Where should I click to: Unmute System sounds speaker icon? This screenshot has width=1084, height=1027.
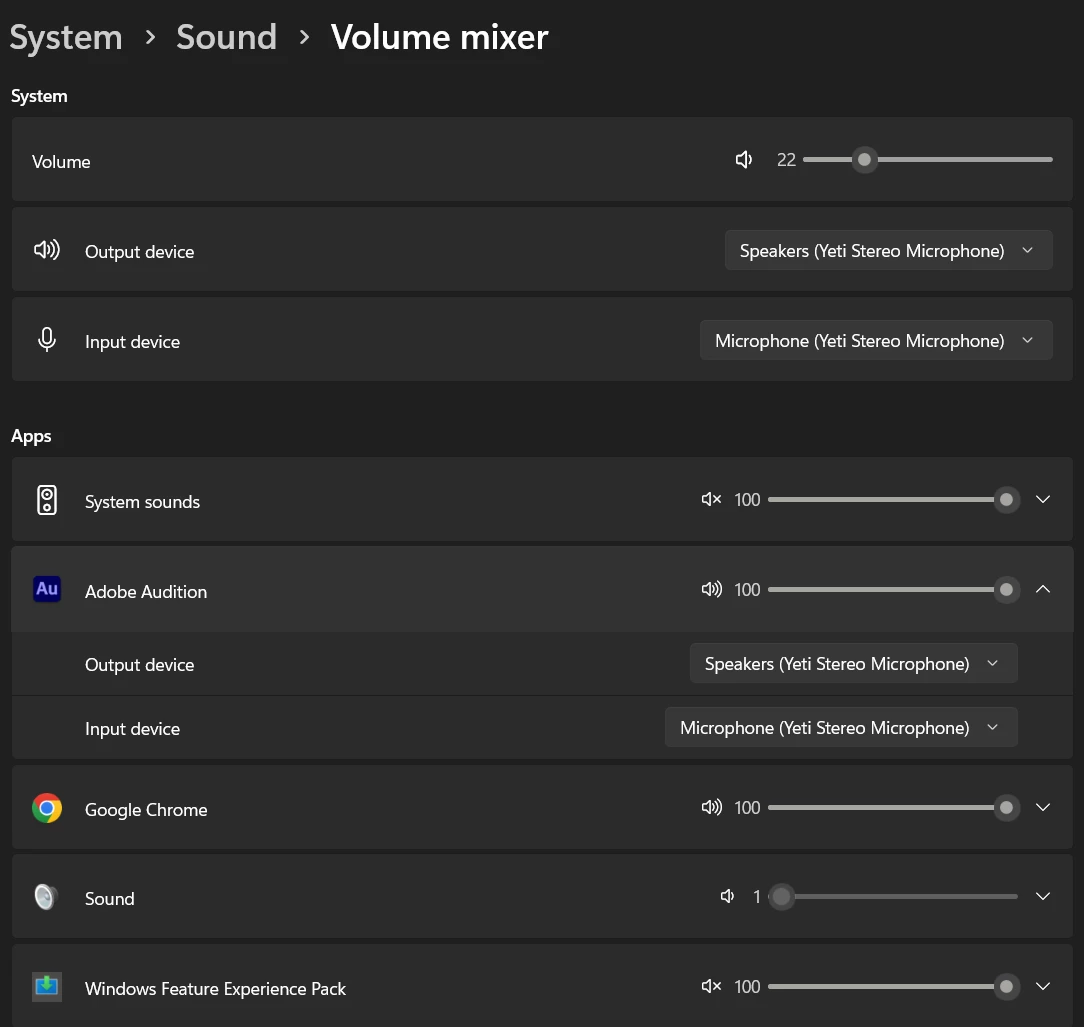(x=711, y=500)
